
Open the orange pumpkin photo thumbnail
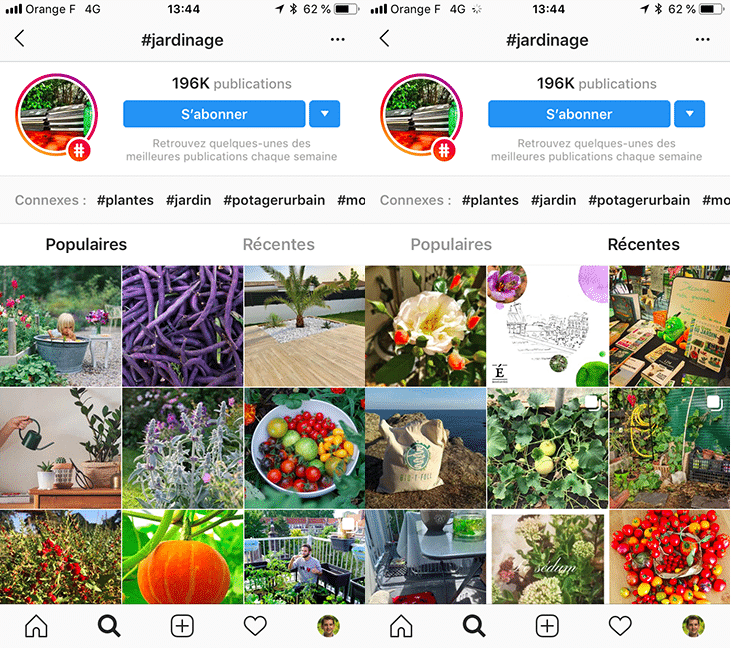pos(183,557)
